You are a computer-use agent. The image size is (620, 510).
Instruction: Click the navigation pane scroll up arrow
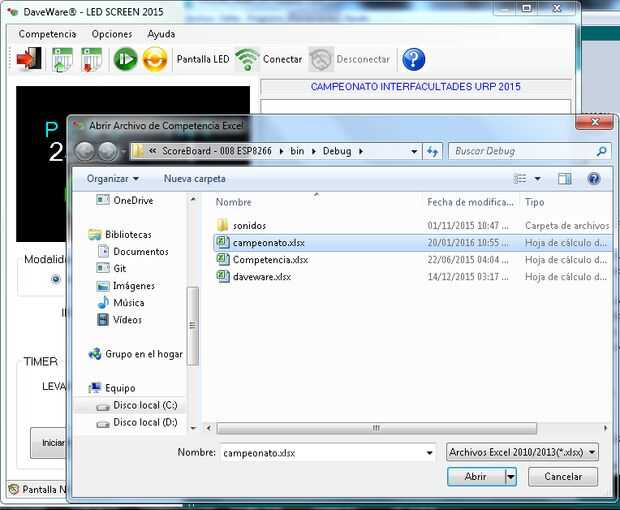coord(193,200)
